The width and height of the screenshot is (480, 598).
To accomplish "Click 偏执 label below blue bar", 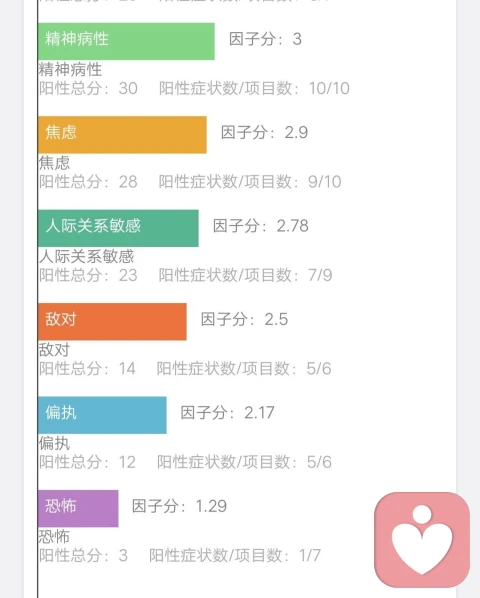I will point(55,444).
